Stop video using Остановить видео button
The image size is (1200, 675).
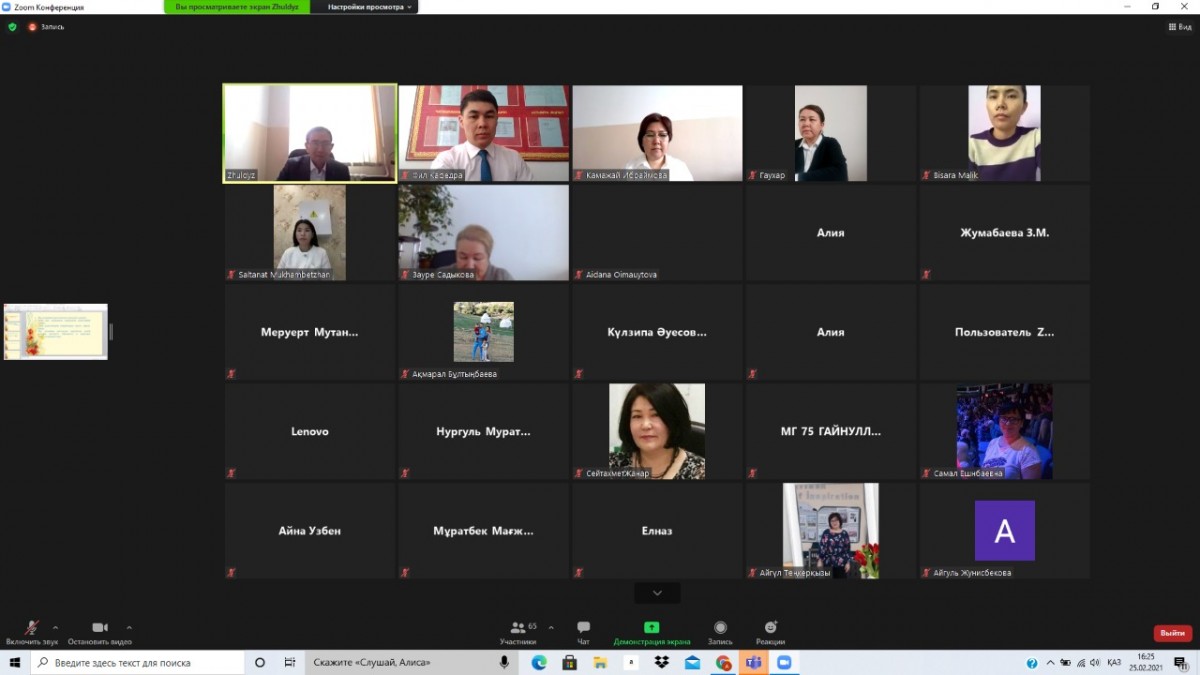(99, 629)
